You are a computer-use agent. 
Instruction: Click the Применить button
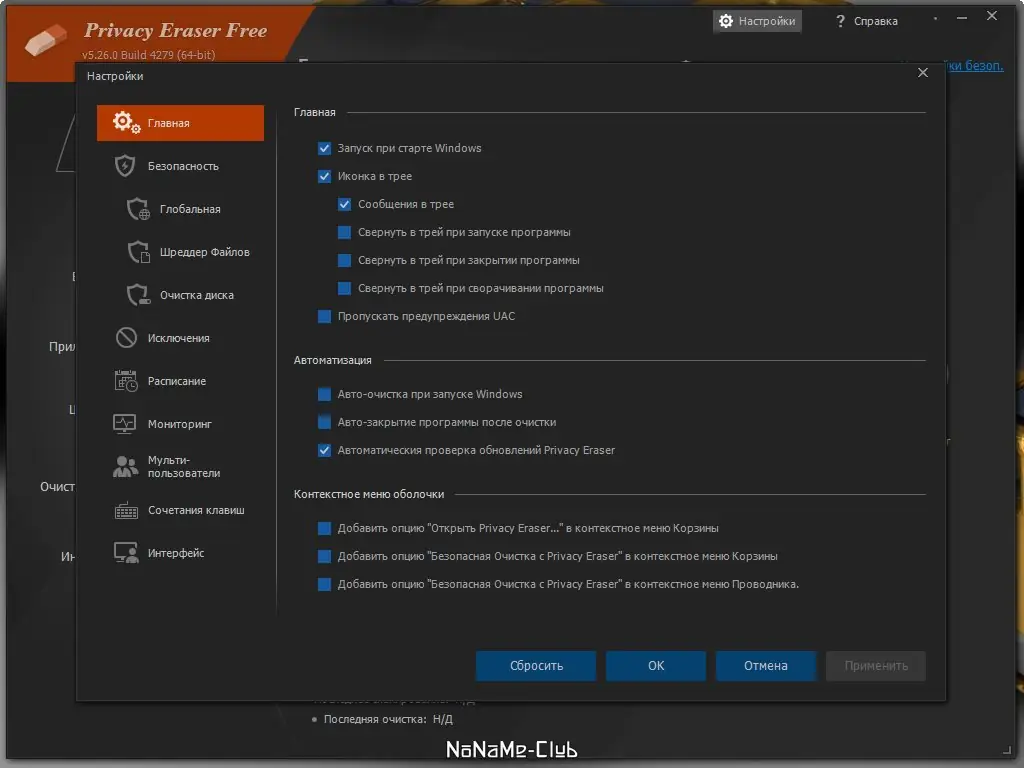pos(876,665)
